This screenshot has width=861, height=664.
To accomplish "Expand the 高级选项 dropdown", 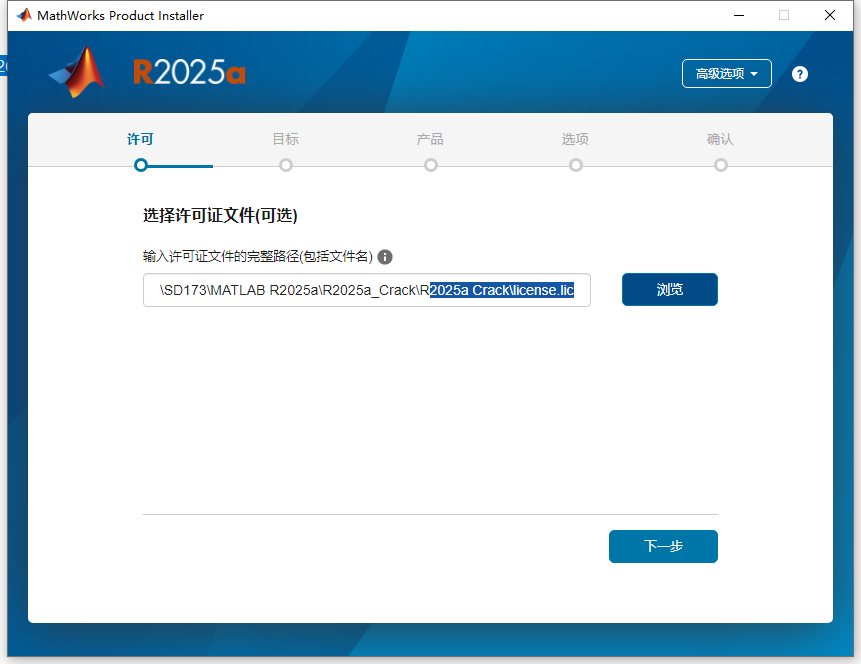I will 726,74.
